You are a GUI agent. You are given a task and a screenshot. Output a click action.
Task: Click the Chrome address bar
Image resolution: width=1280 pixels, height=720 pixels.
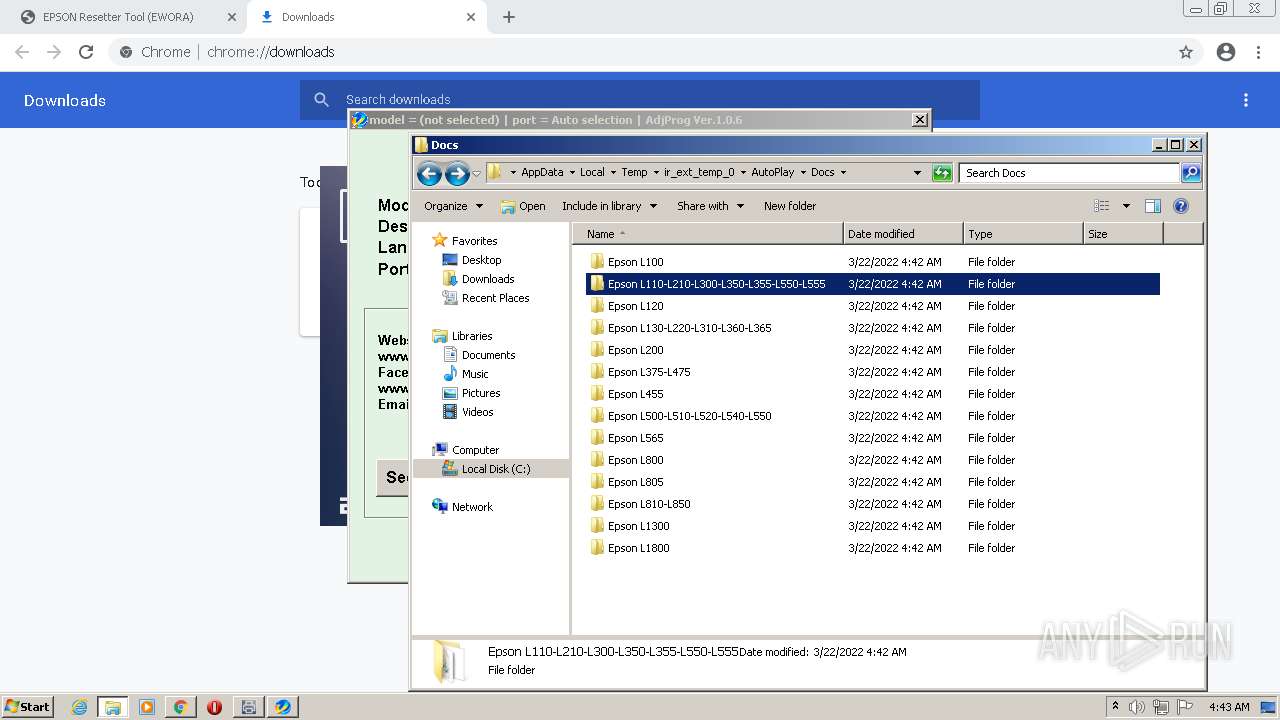tap(640, 52)
